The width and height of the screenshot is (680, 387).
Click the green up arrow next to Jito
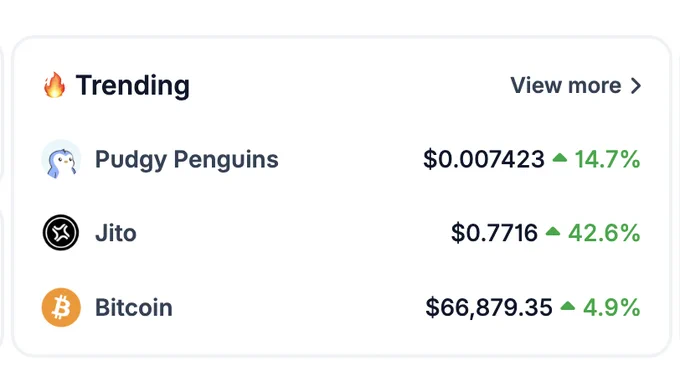tap(553, 231)
